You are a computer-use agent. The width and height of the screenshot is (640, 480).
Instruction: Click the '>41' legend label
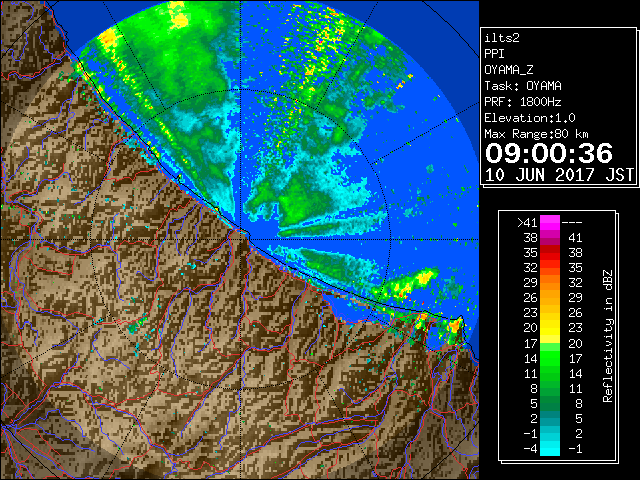tap(527, 223)
